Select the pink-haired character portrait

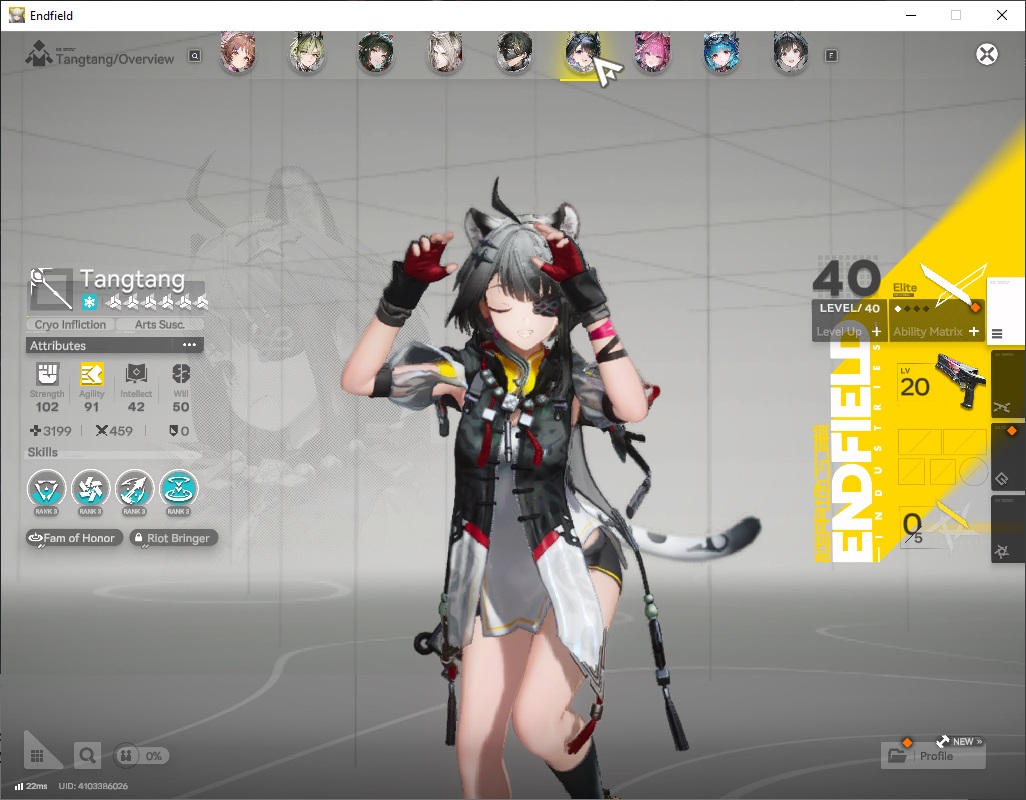pos(652,52)
